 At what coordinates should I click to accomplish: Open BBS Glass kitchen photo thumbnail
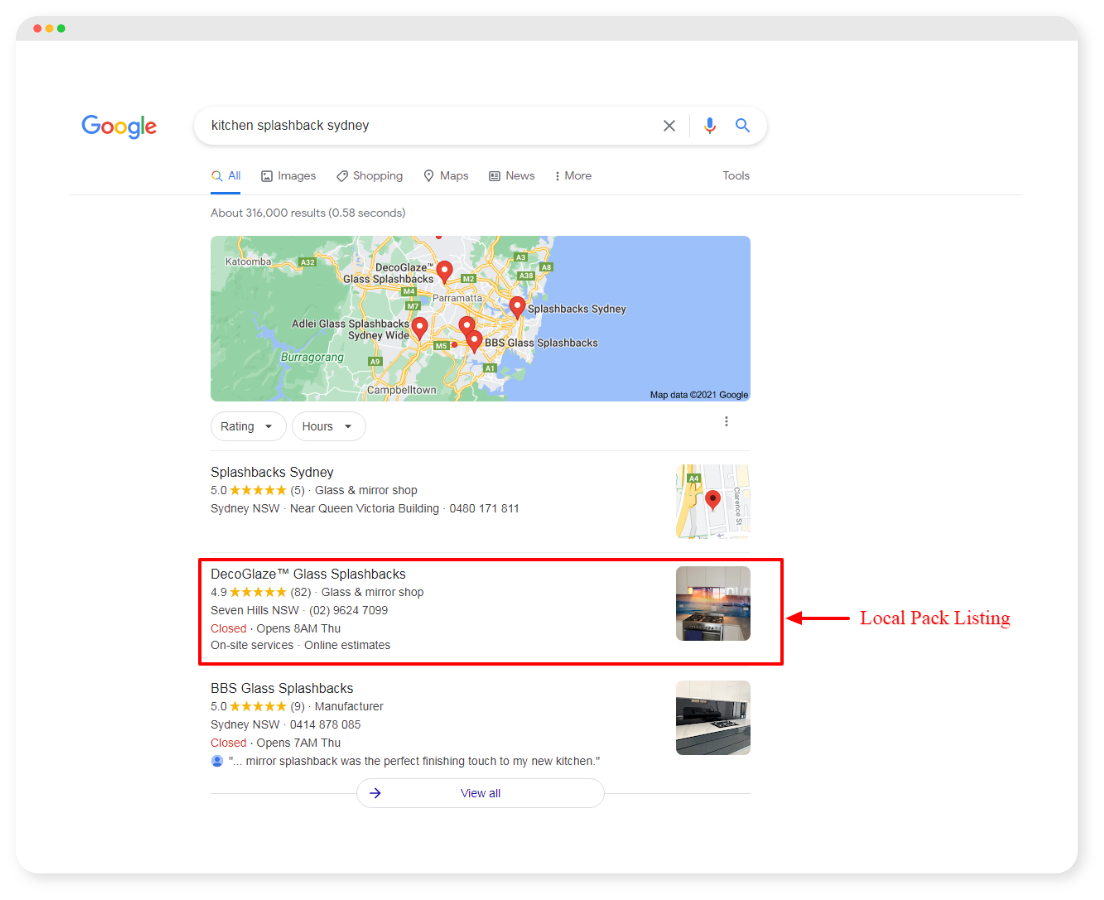pyautogui.click(x=713, y=718)
